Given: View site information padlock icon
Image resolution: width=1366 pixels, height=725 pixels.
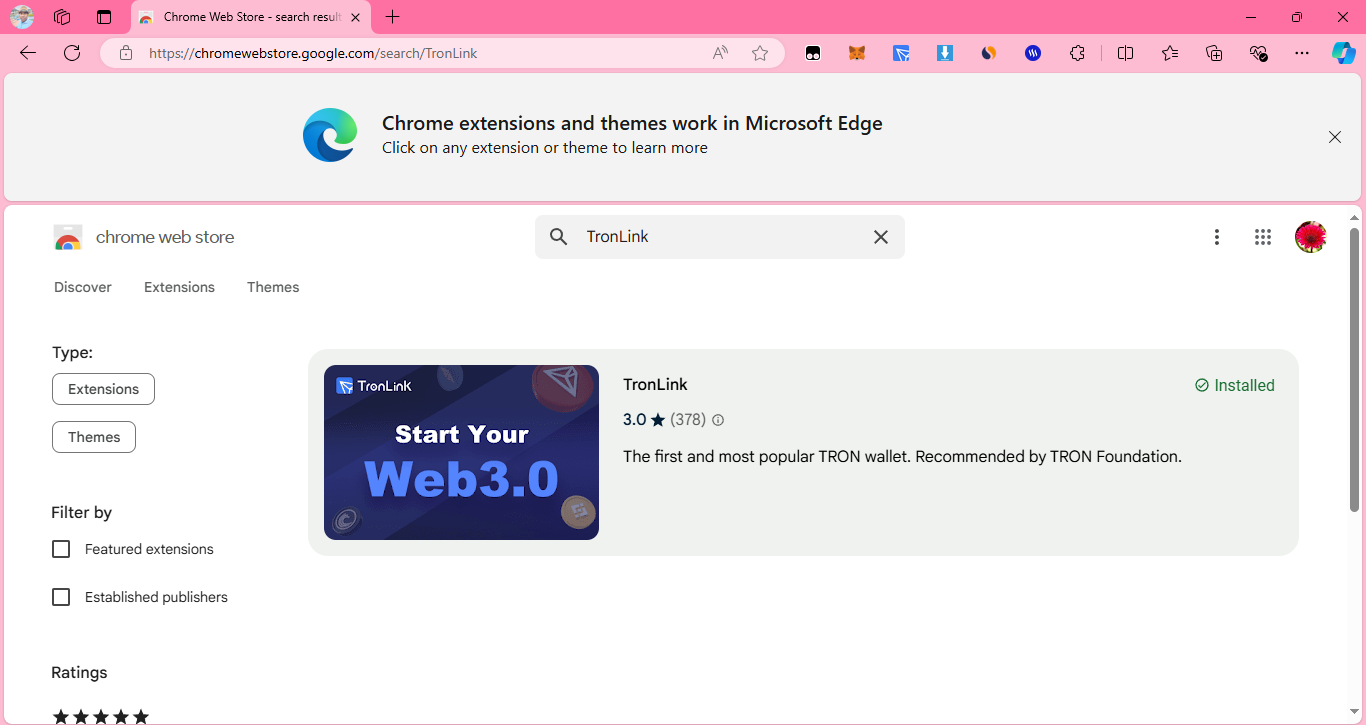Looking at the screenshot, I should (x=126, y=53).
